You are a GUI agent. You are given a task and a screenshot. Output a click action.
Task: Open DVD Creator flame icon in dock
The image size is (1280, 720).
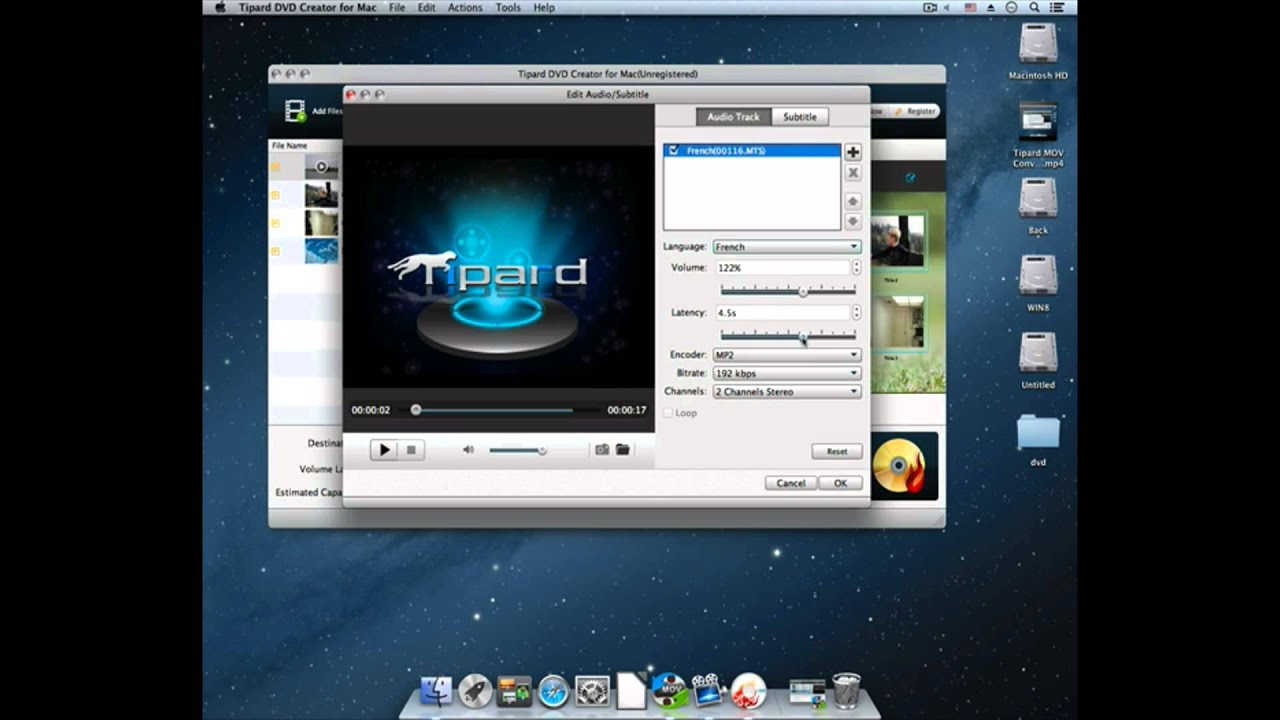(x=748, y=691)
